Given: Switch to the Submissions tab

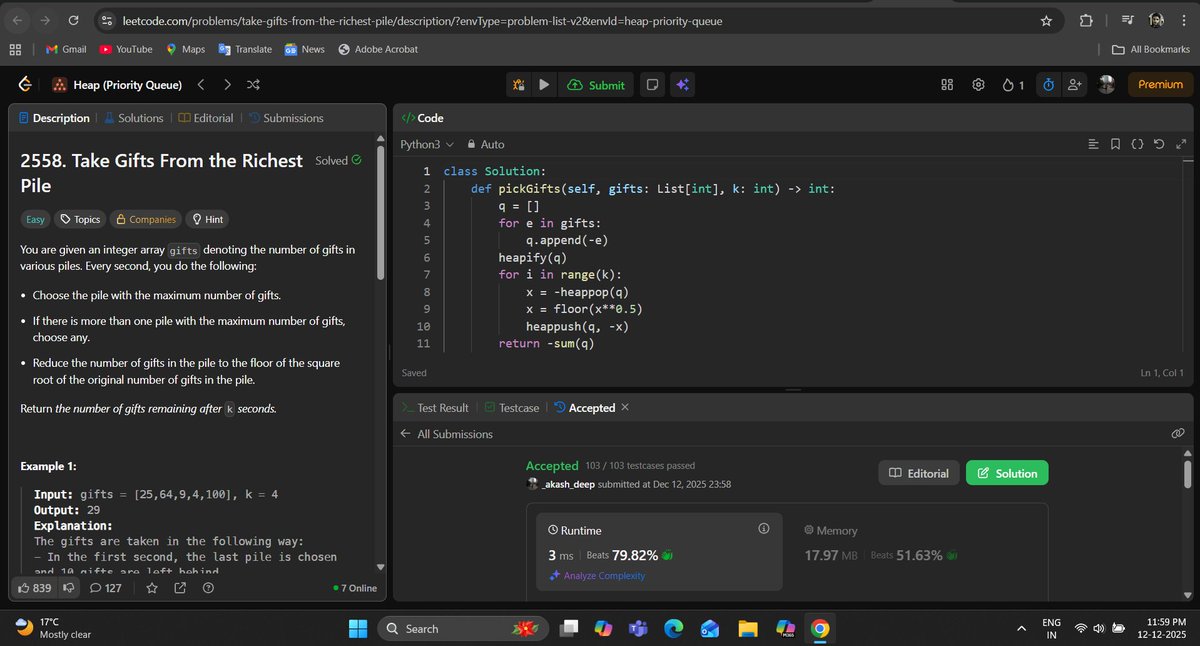Looking at the screenshot, I should point(286,118).
